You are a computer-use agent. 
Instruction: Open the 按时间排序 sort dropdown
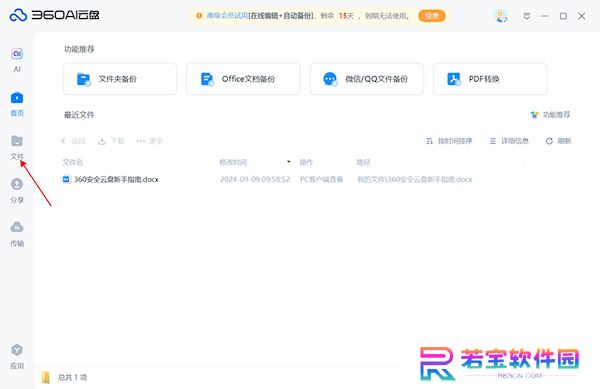click(x=449, y=141)
